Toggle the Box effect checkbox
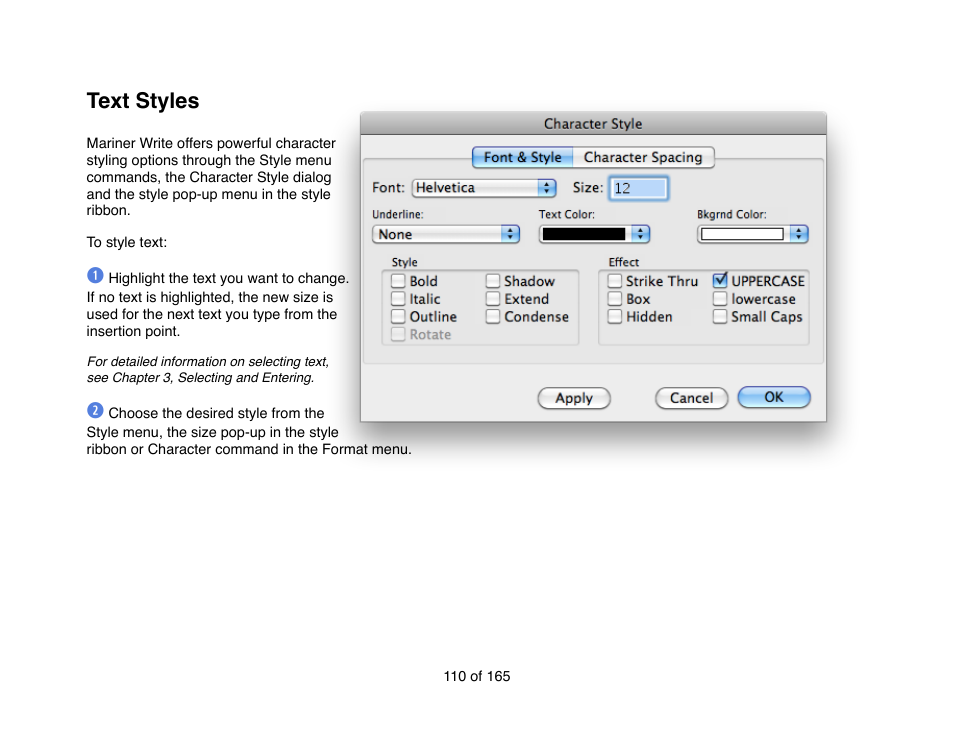 [x=615, y=299]
